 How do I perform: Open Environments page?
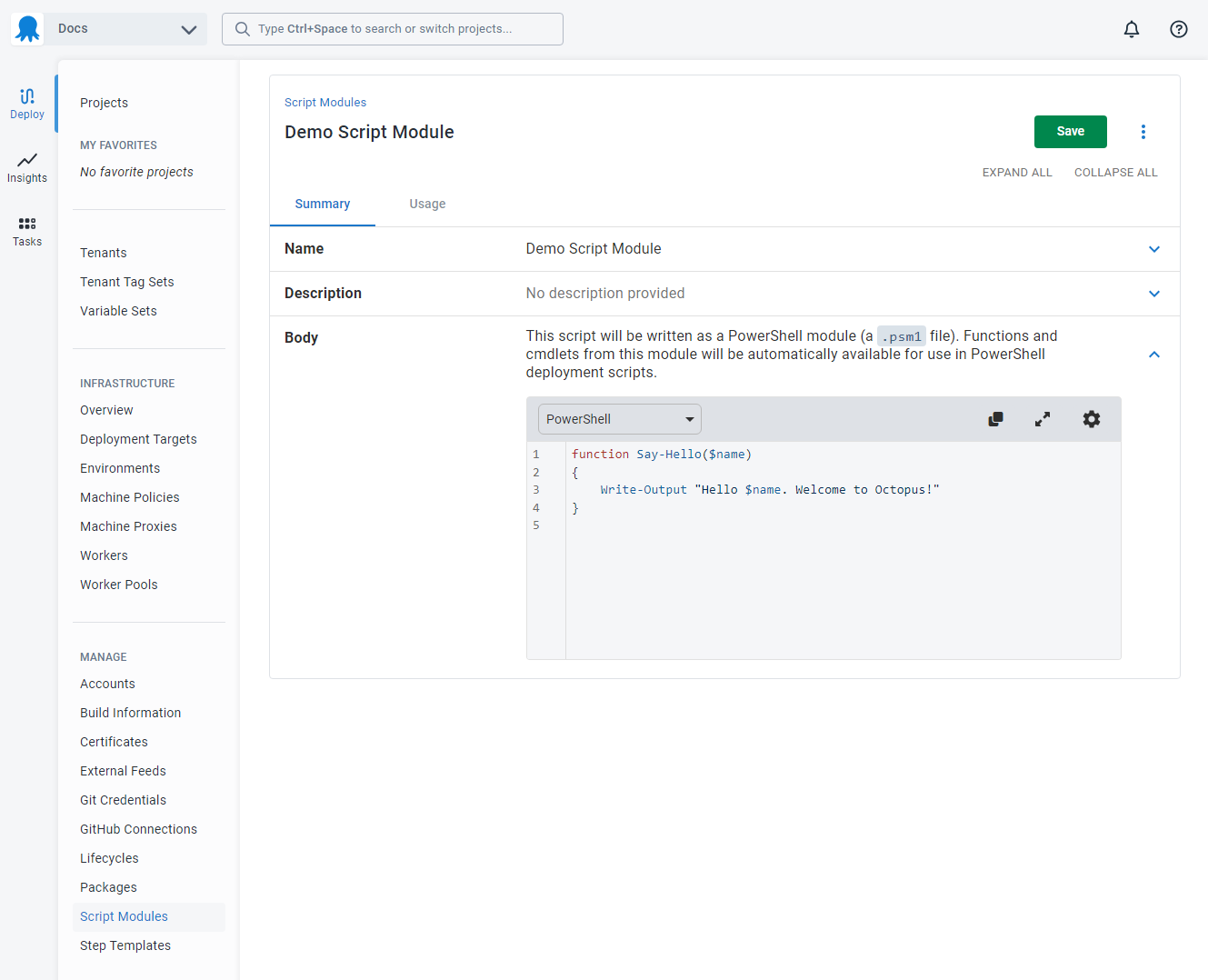(120, 468)
